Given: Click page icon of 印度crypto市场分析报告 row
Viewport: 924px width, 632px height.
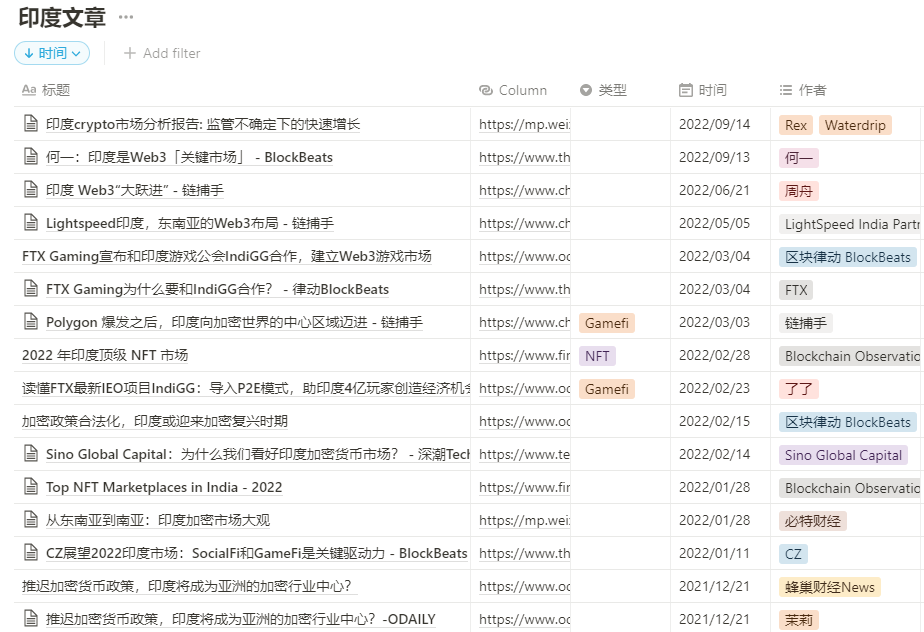Looking at the screenshot, I should (x=31, y=124).
